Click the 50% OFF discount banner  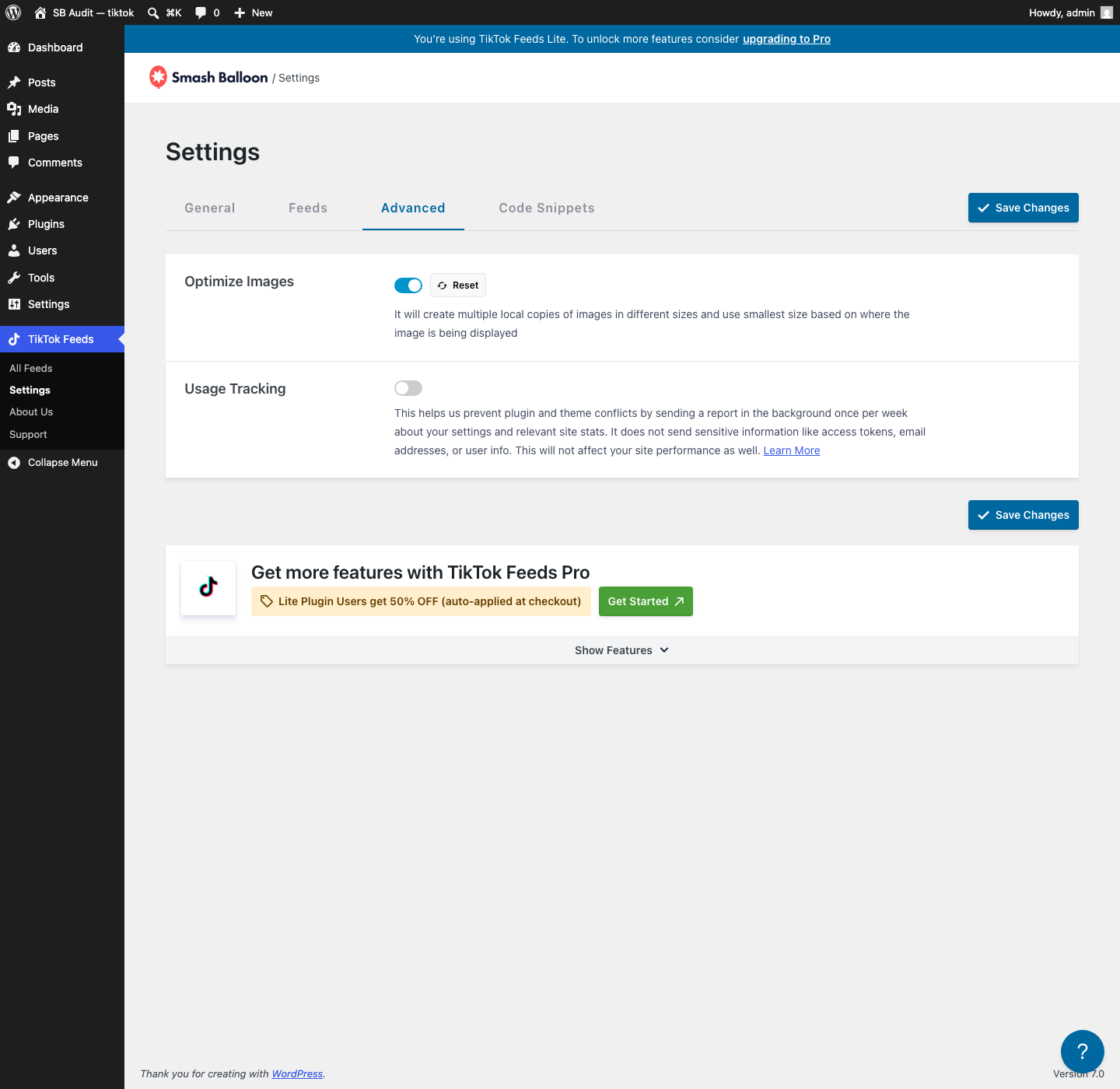pos(421,601)
